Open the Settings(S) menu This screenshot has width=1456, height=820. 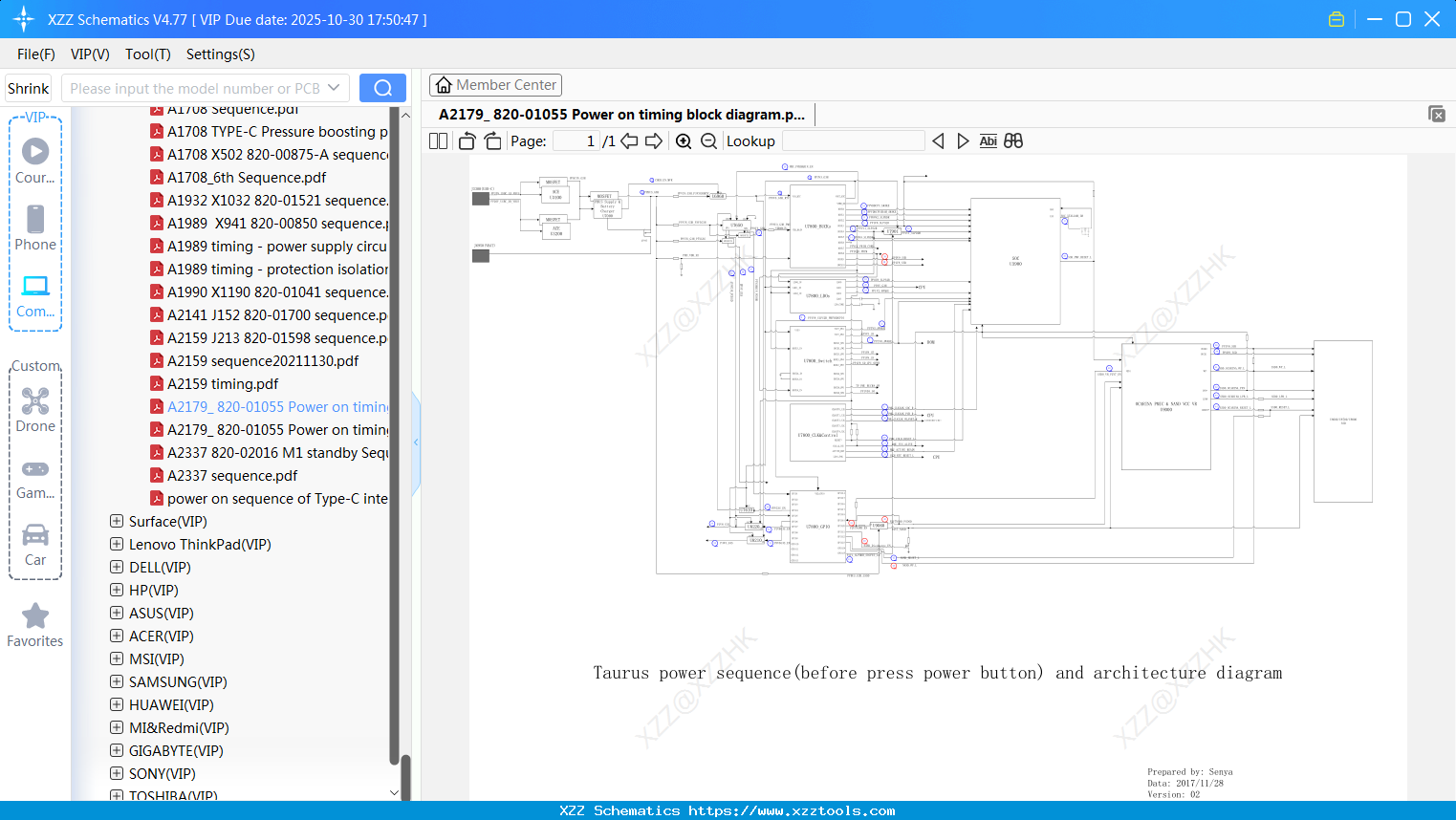tap(220, 54)
